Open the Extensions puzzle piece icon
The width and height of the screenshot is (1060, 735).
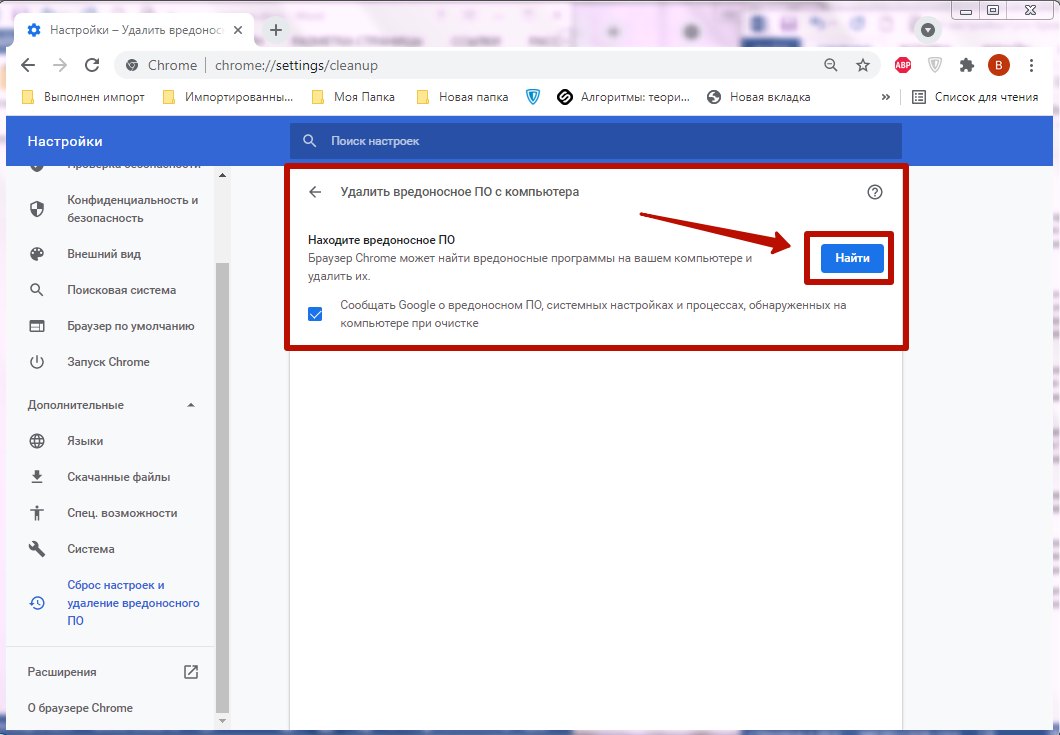(x=966, y=65)
